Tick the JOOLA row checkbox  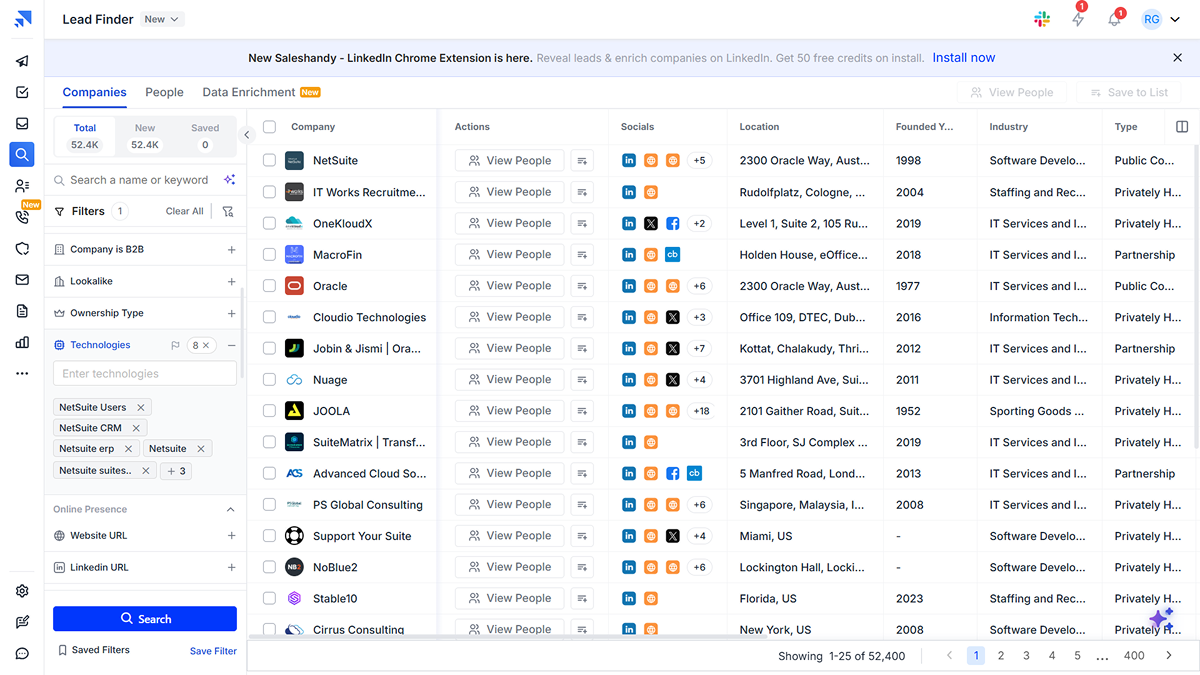click(x=269, y=411)
